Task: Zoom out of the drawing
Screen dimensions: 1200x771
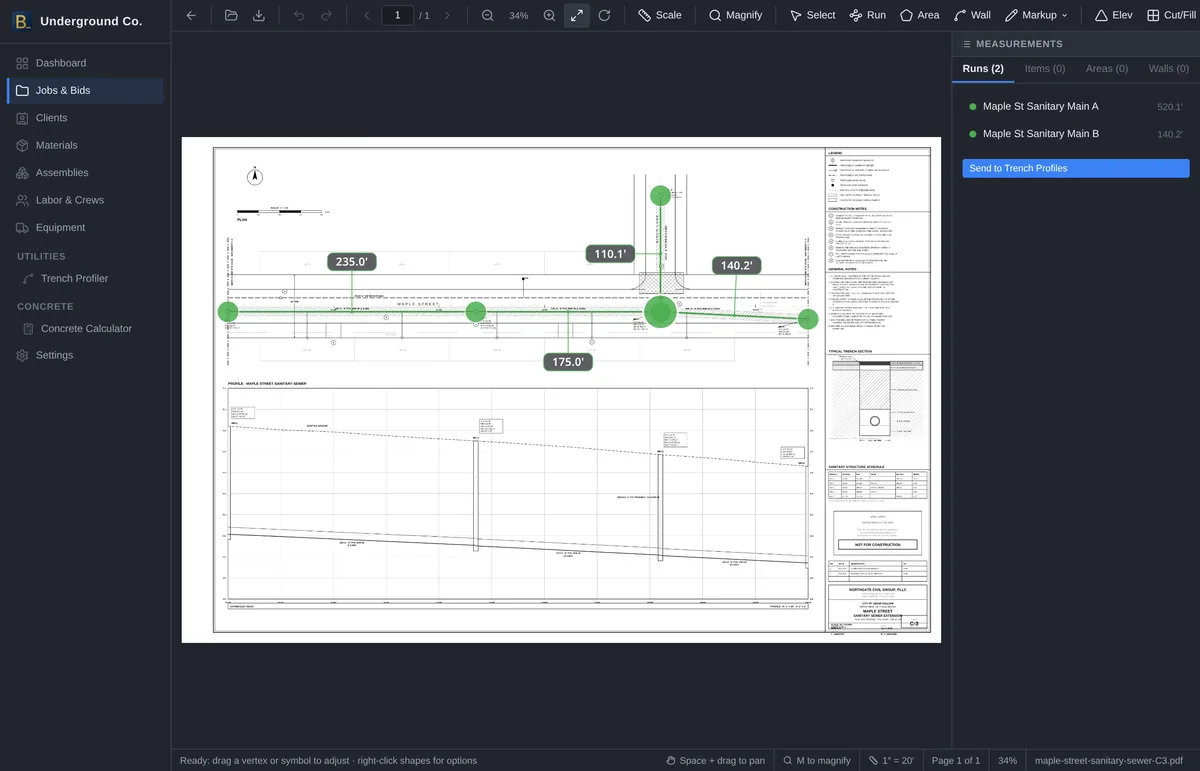Action: pyautogui.click(x=487, y=15)
